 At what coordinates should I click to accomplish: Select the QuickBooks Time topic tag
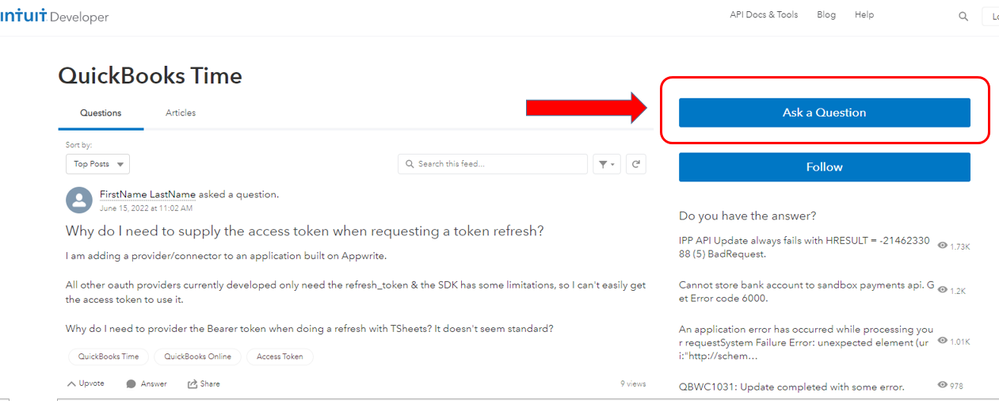click(108, 356)
